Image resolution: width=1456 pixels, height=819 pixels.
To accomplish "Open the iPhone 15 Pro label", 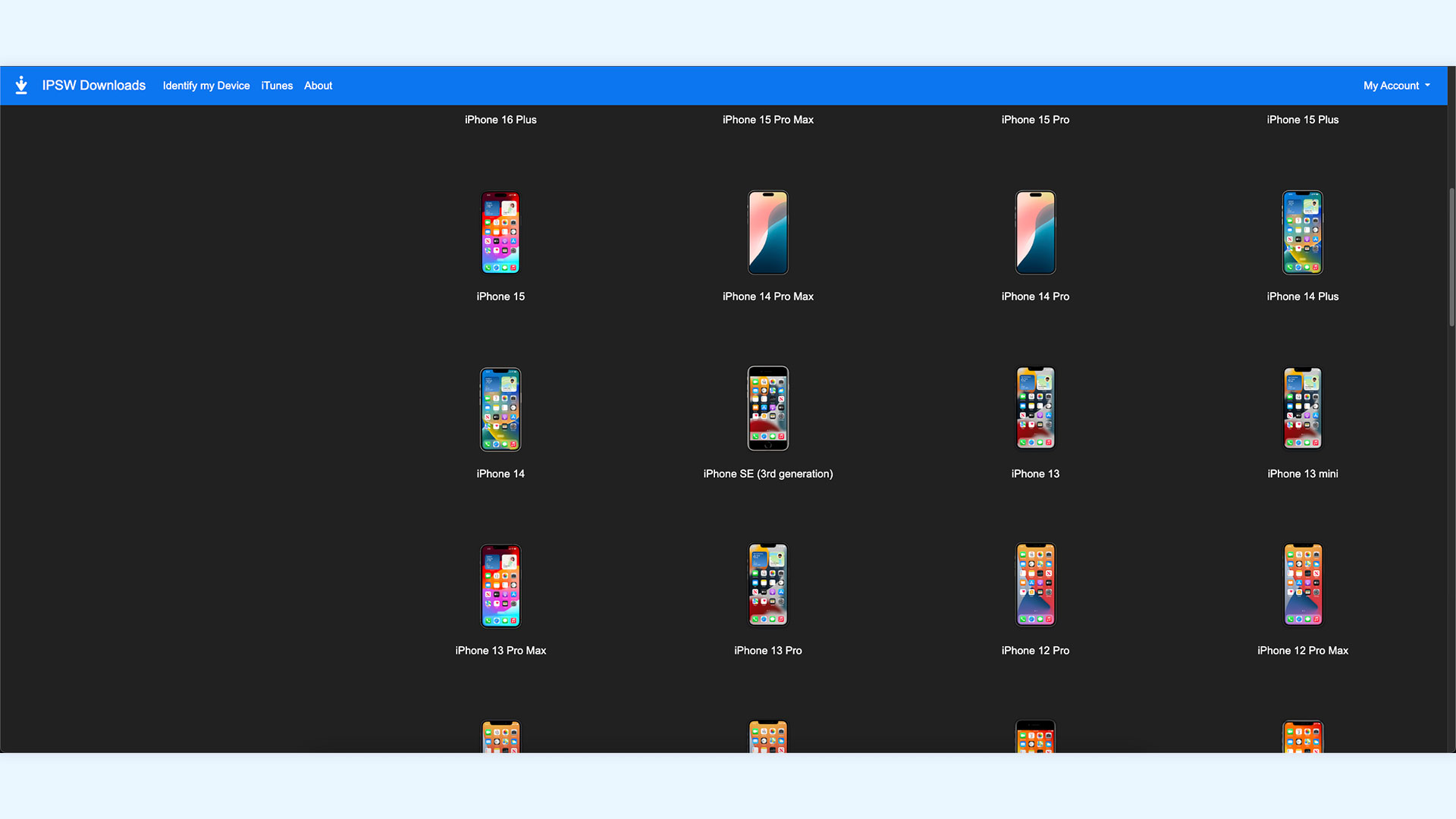I will pos(1035,120).
